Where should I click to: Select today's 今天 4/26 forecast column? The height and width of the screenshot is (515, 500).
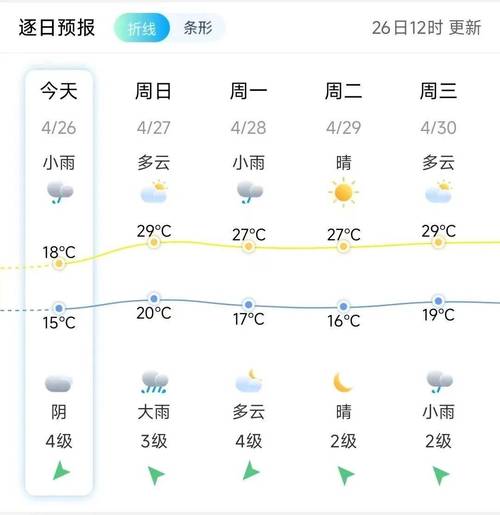59,282
